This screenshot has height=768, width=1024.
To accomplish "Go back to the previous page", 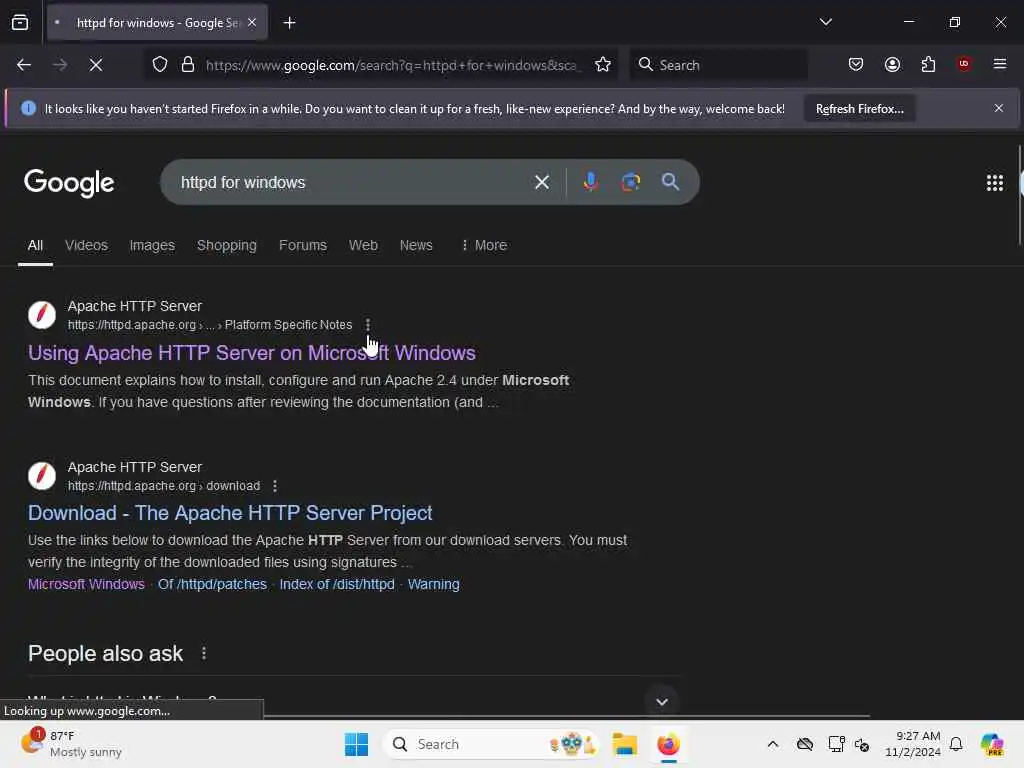I will point(24,65).
